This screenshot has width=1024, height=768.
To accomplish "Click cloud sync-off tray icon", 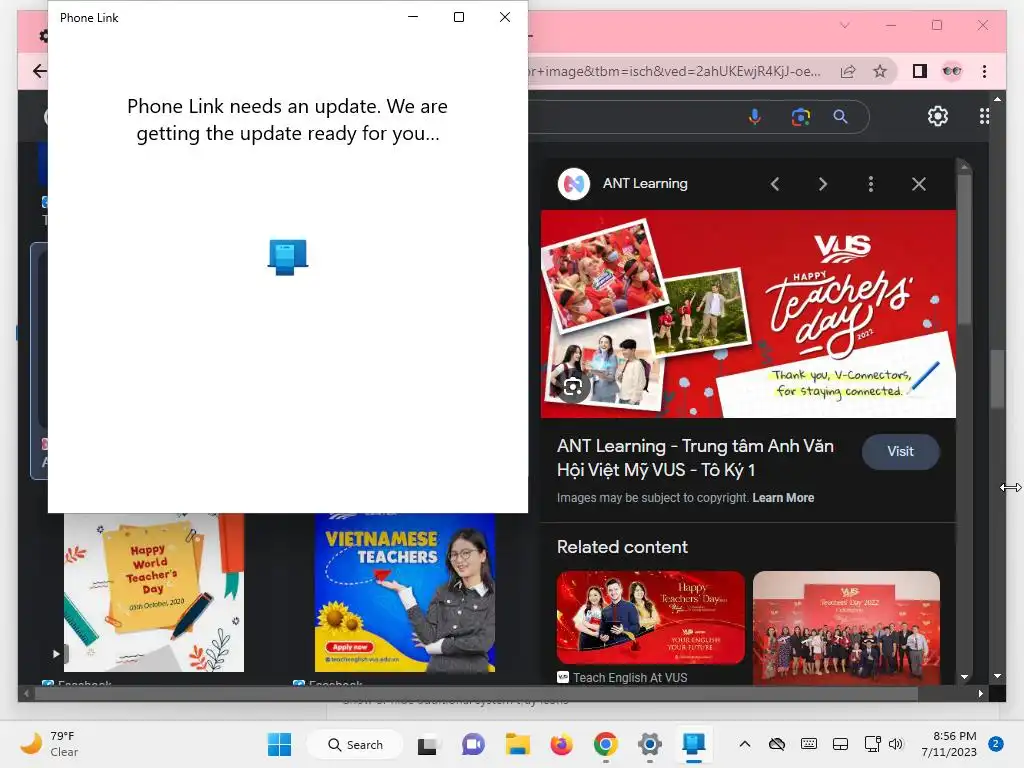I will point(776,744).
